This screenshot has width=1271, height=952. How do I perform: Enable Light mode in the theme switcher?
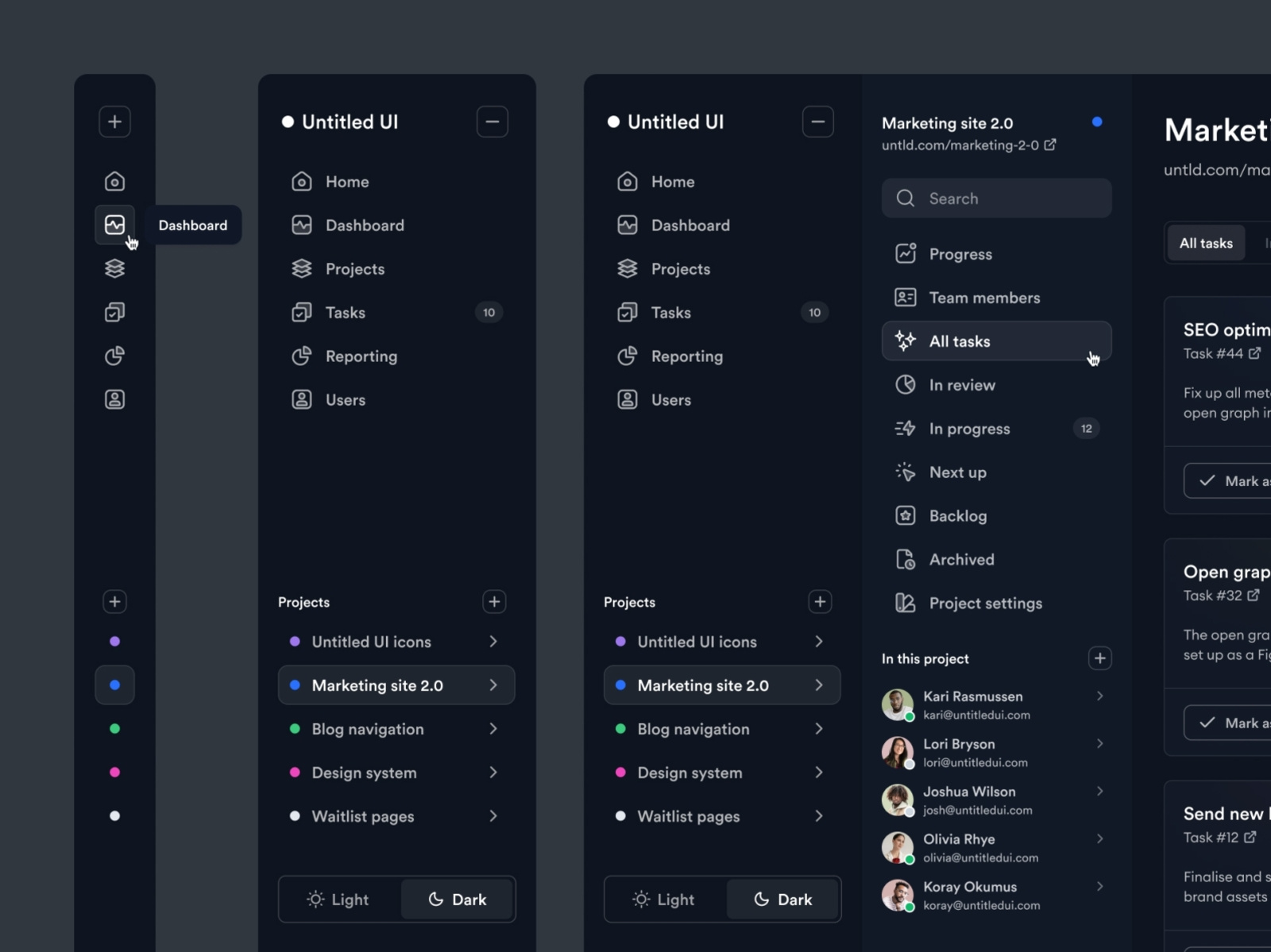tap(338, 899)
